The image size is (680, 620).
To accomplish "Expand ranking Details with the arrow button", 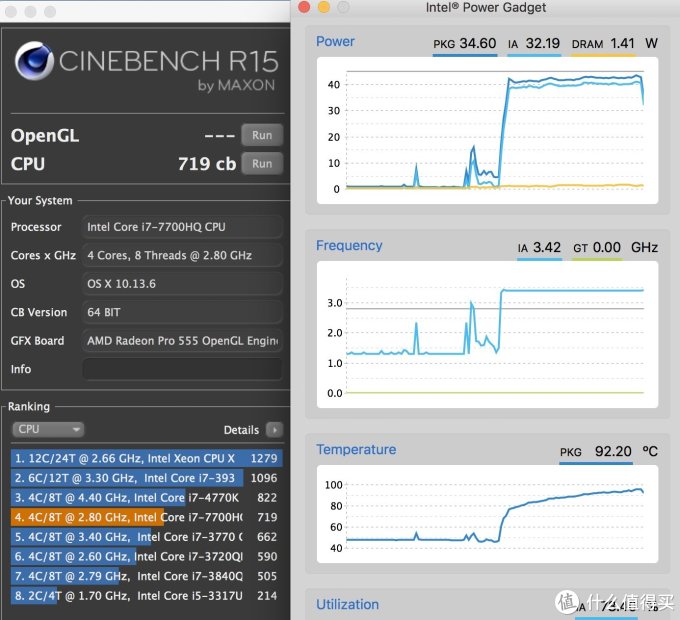I will click(275, 430).
